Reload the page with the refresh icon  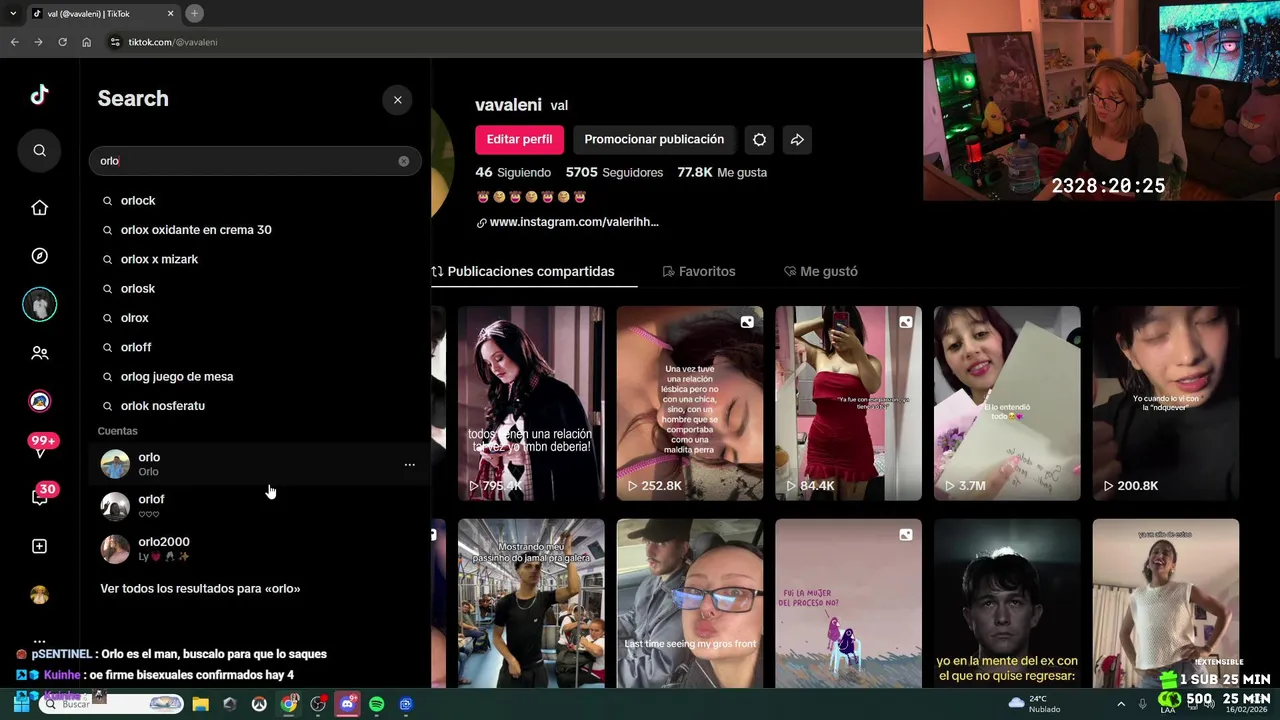coord(62,42)
